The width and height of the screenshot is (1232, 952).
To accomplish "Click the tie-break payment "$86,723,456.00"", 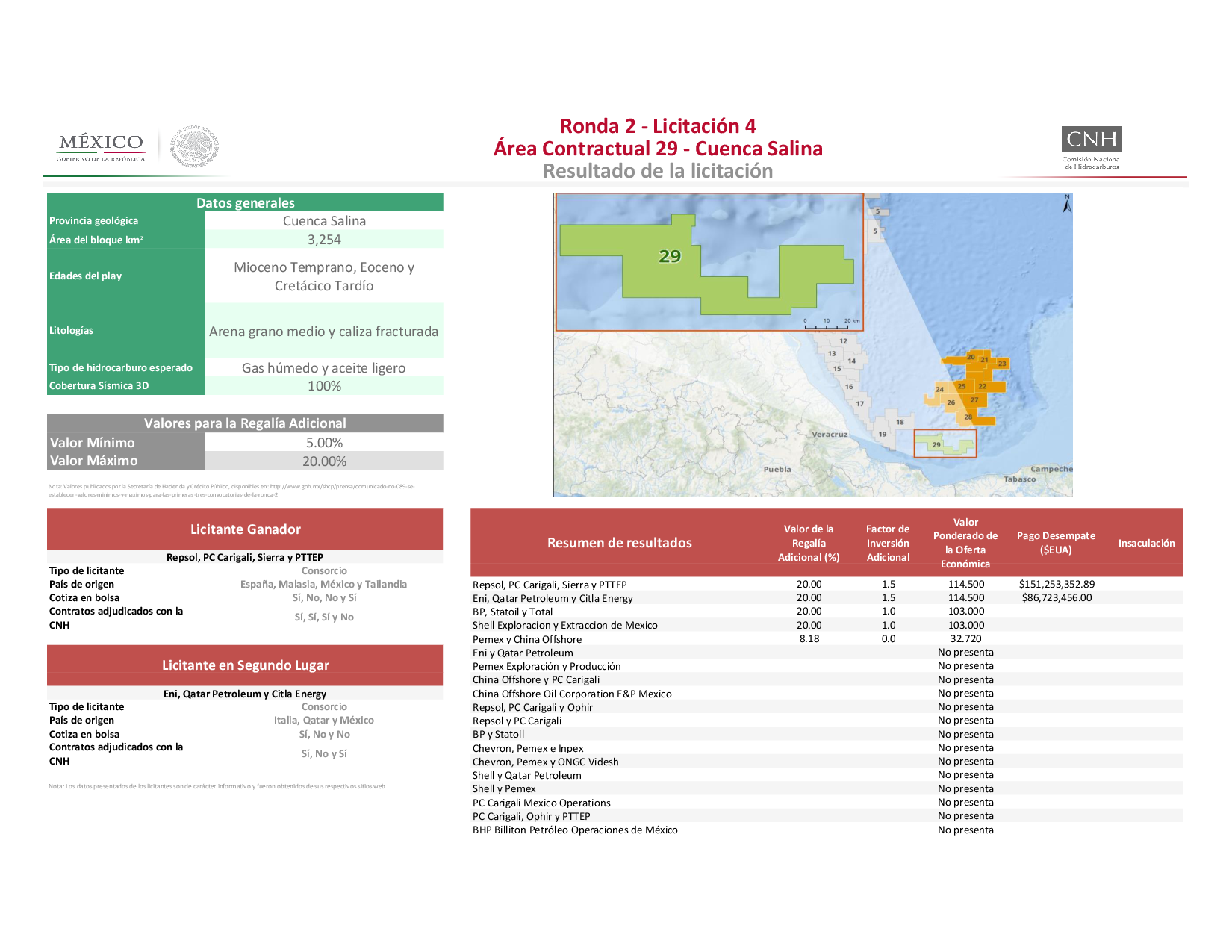I will click(1057, 597).
